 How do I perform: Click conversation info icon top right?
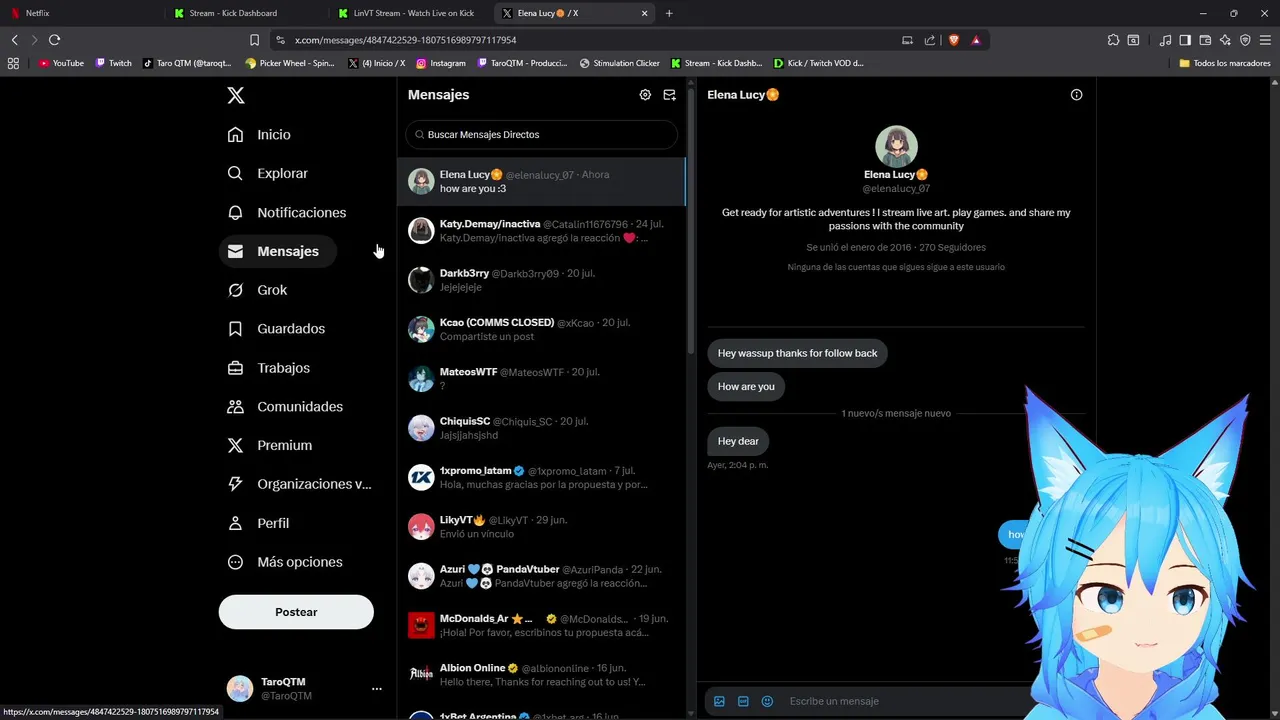click(1076, 95)
